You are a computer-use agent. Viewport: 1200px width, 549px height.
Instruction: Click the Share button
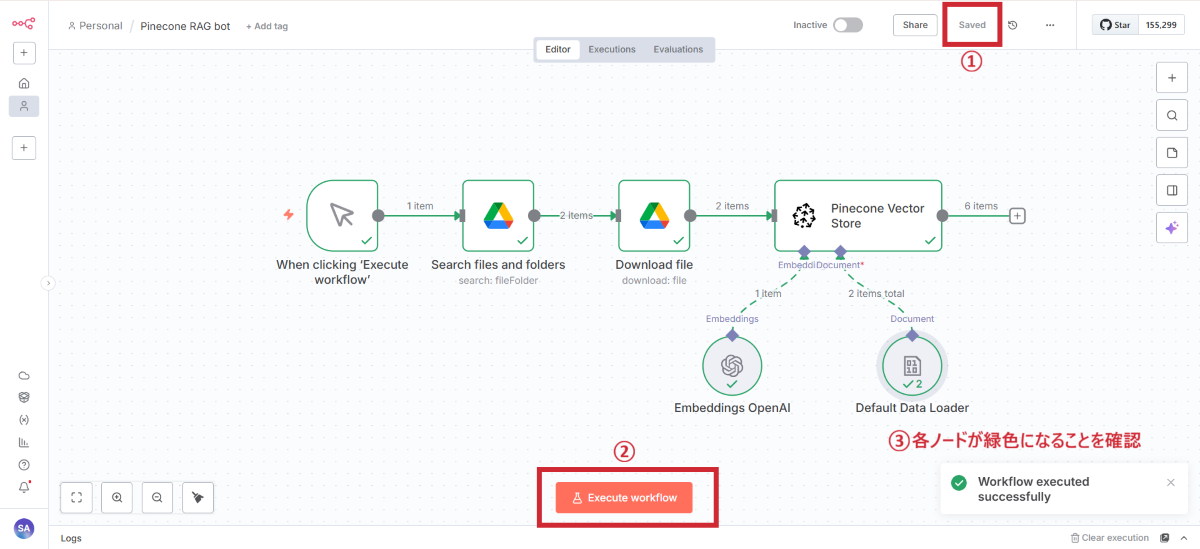click(915, 25)
